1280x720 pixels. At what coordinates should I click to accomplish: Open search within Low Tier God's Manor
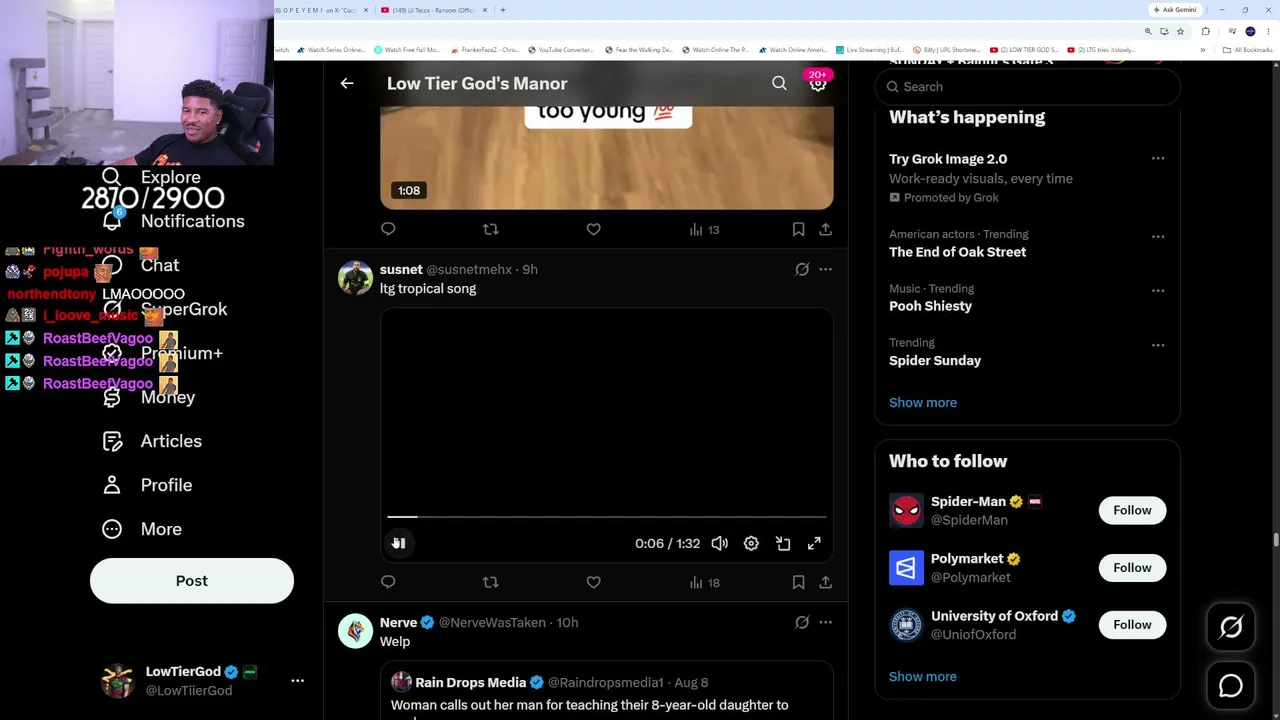[779, 84]
